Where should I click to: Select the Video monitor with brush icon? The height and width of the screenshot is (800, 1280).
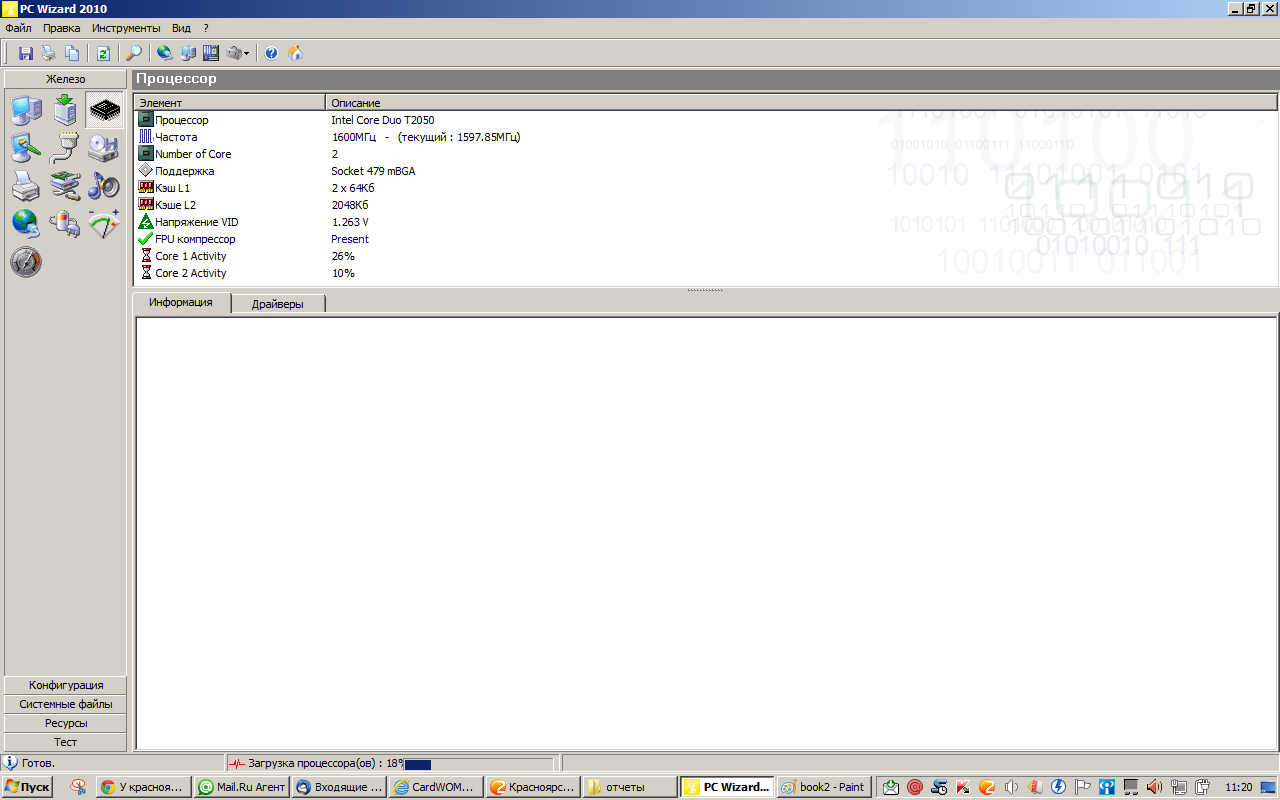point(26,148)
